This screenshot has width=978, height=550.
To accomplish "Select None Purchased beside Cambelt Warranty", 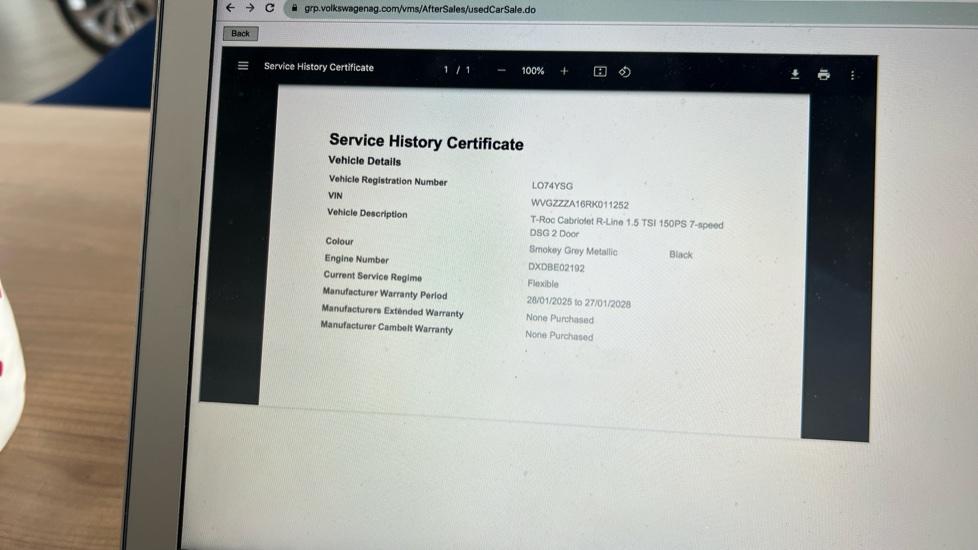I will (559, 335).
